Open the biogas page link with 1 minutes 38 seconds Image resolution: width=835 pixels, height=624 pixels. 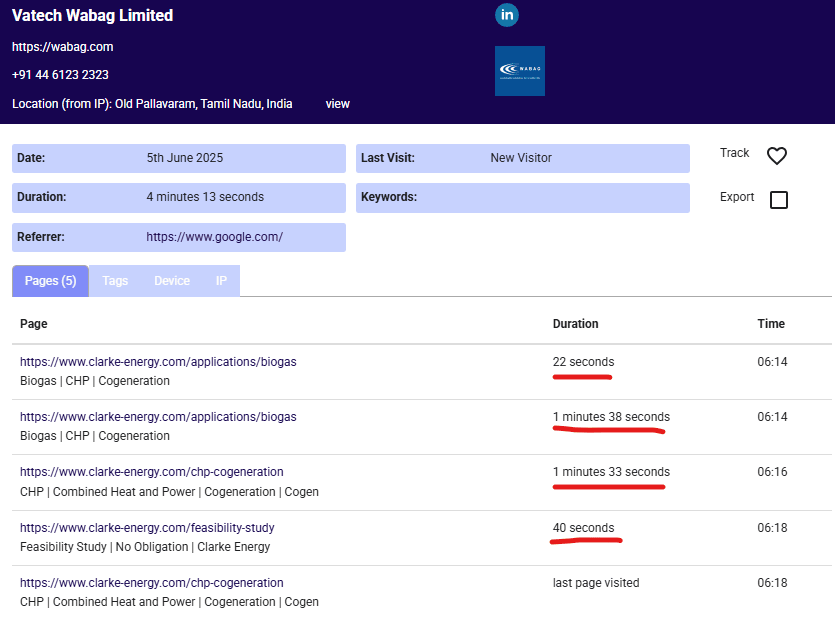tap(158, 416)
